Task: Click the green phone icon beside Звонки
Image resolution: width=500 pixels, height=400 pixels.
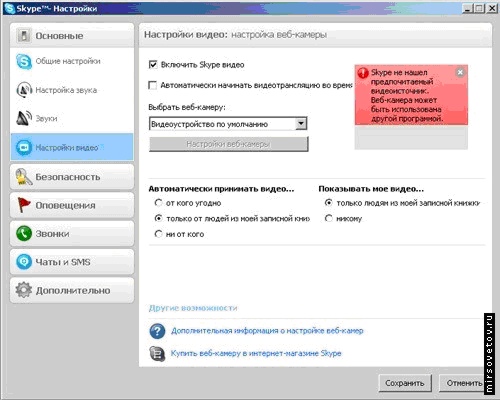Action: pos(24,233)
